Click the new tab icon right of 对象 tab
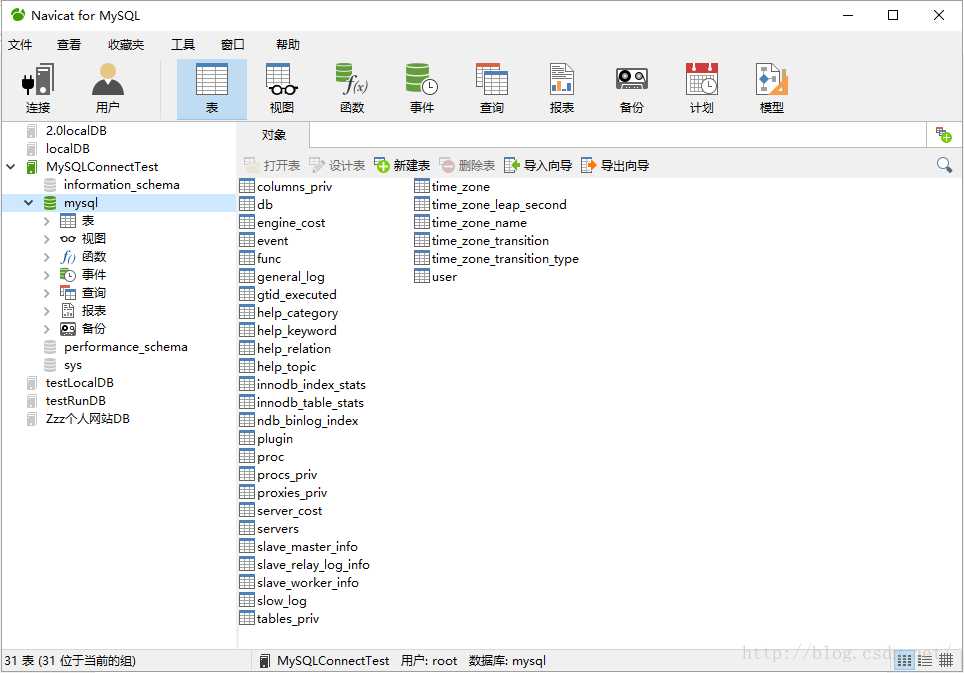Image resolution: width=964 pixels, height=673 pixels. coord(944,135)
